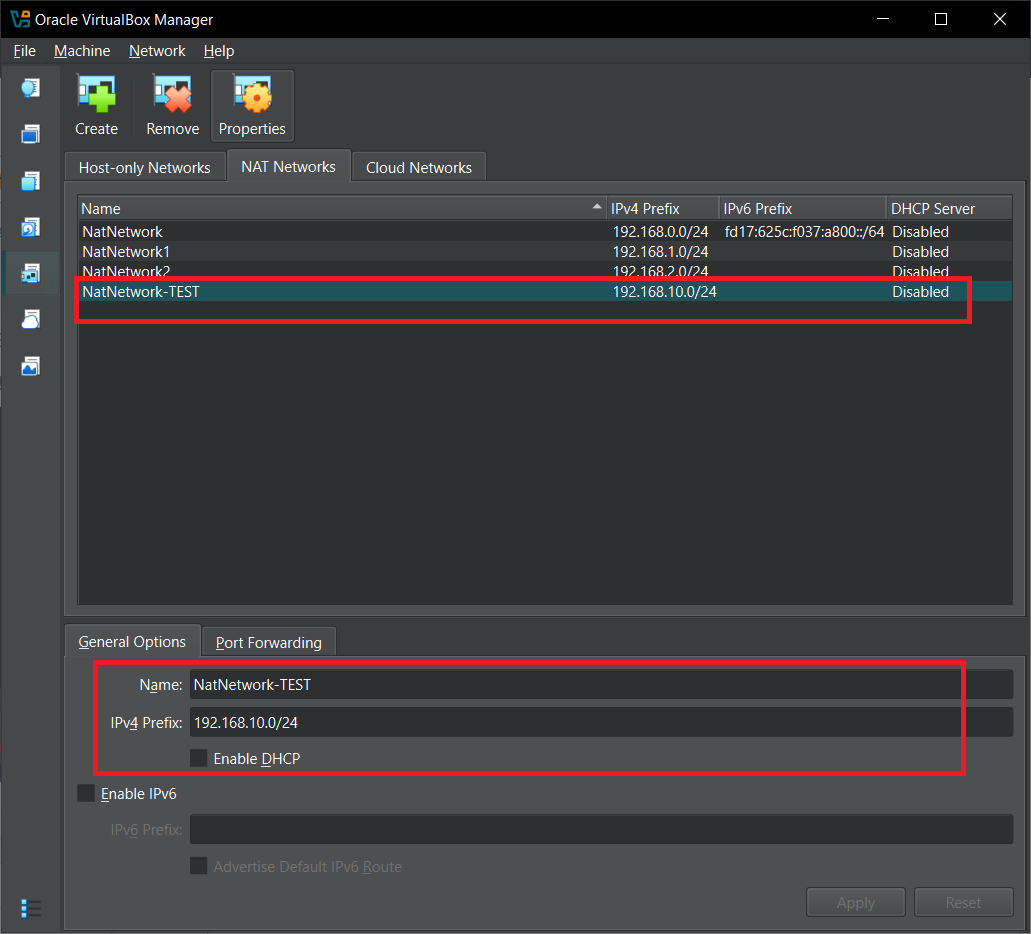Viewport: 1031px width, 934px height.
Task: Click the IPv4 Prefix input field
Action: 600,722
